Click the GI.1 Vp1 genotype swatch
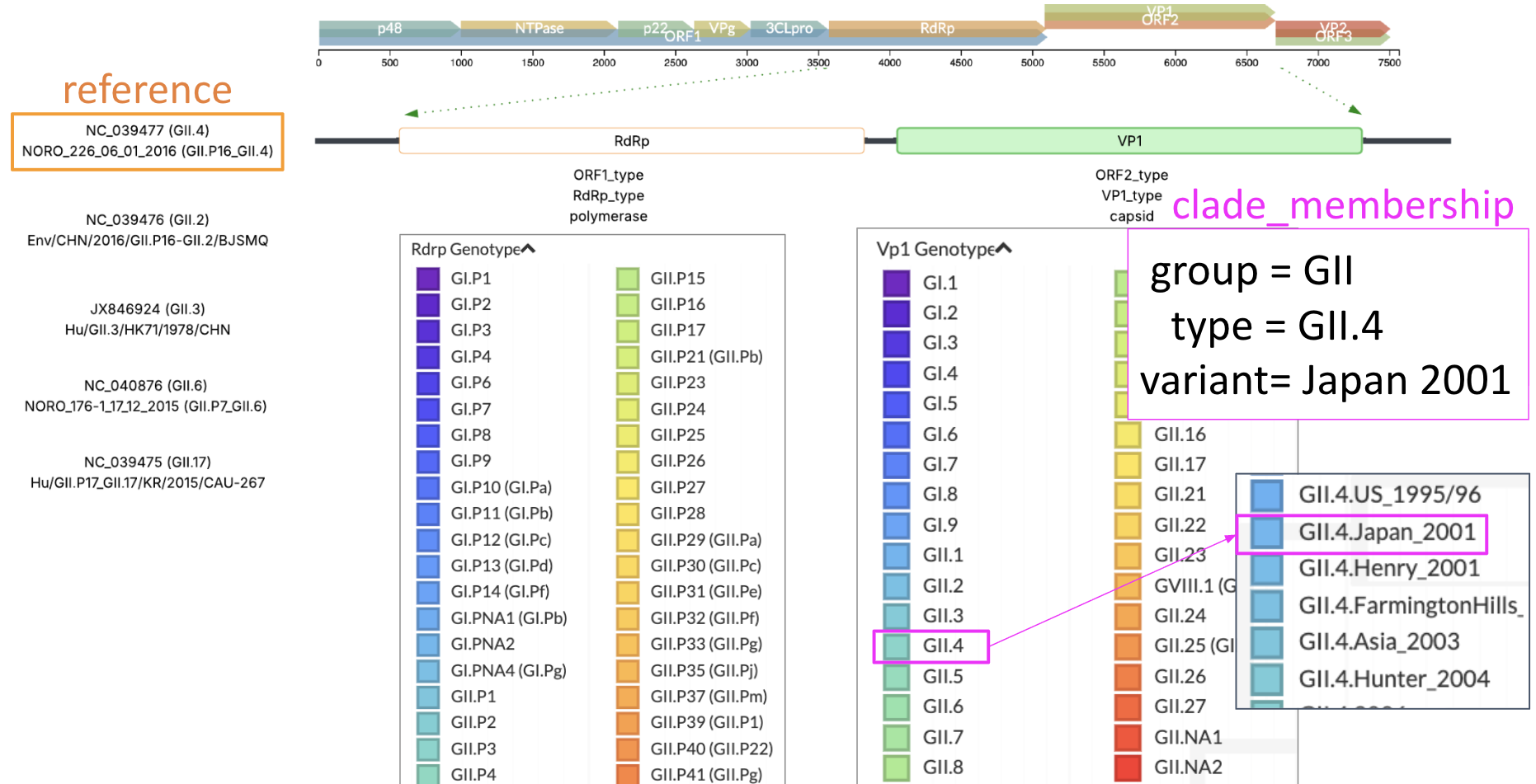The image size is (1536, 784). click(896, 283)
